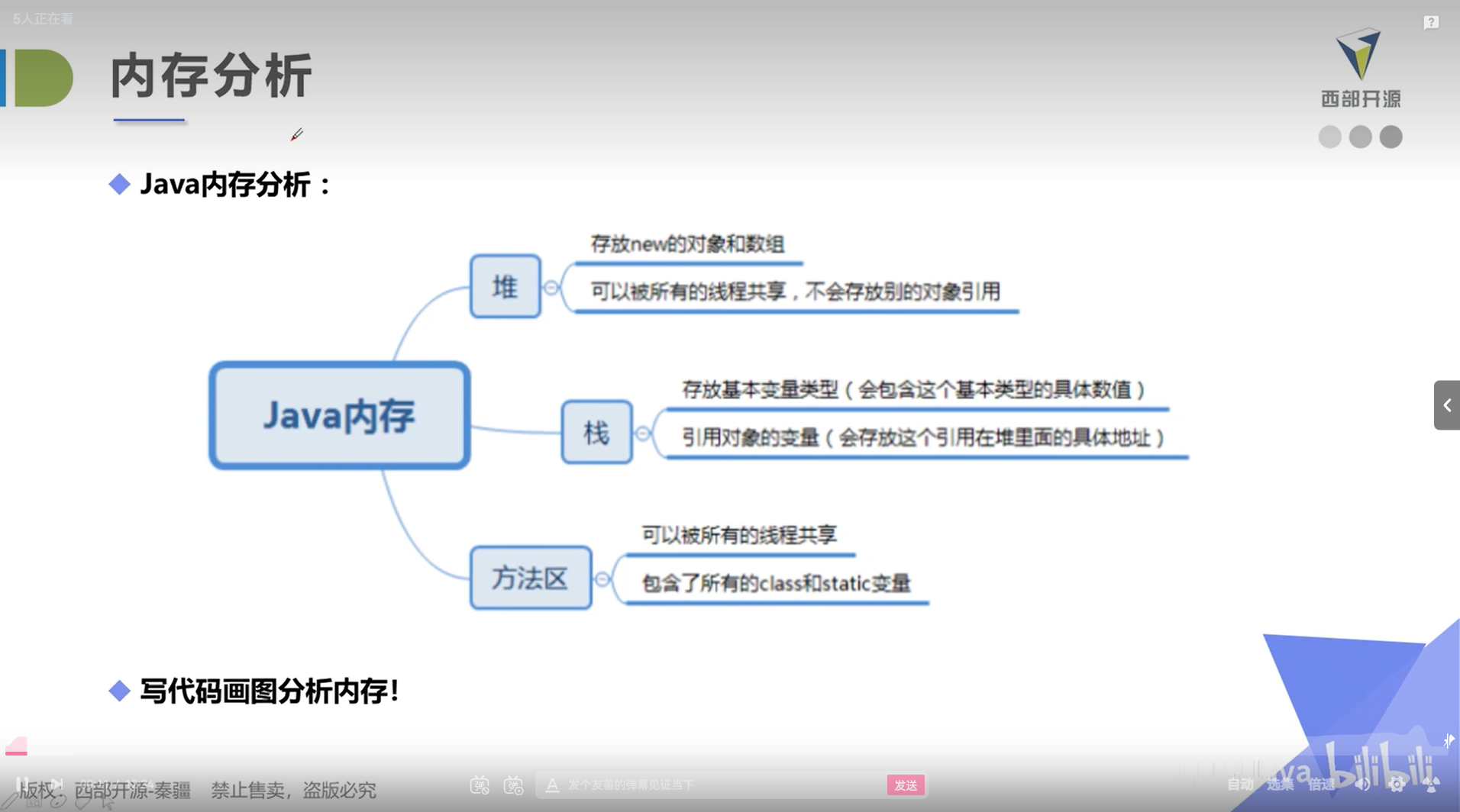Select the Java内存 root node
The image size is (1460, 812).
pyautogui.click(x=340, y=415)
